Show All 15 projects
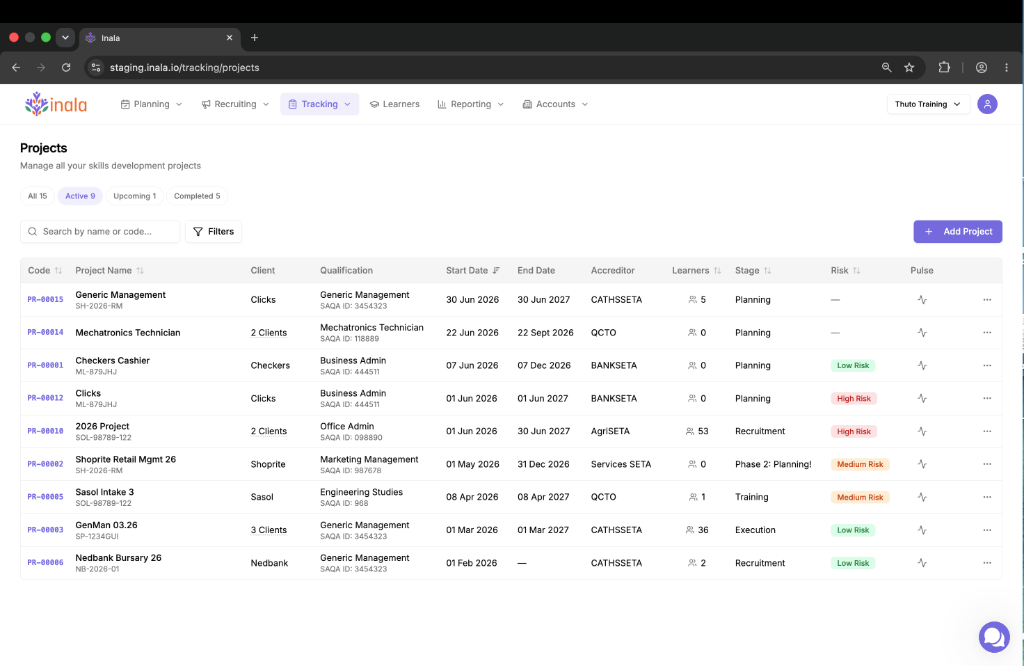 click(37, 196)
